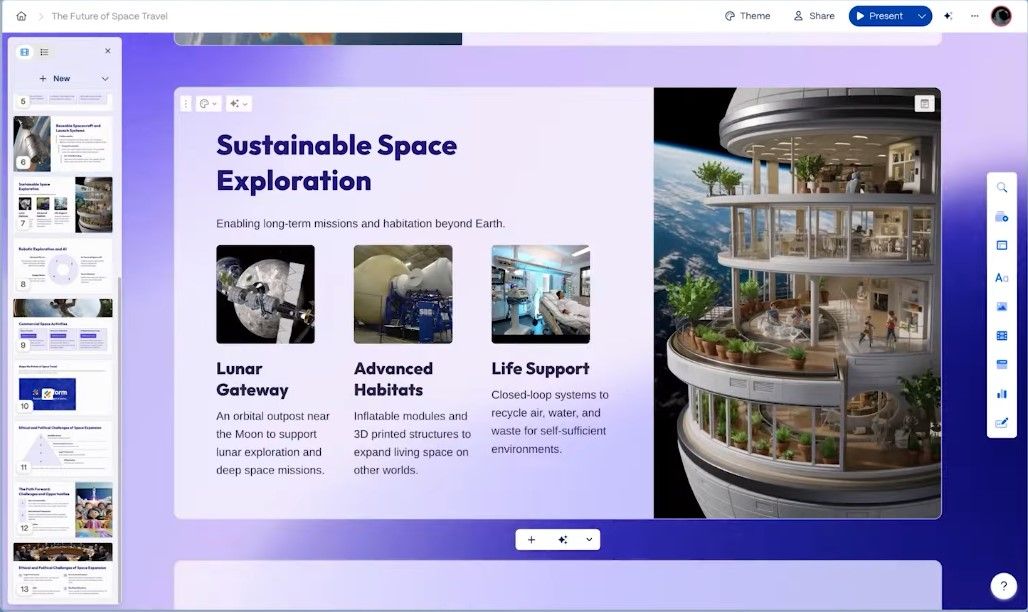
Task: Go to home via the house icon
Action: 21,16
